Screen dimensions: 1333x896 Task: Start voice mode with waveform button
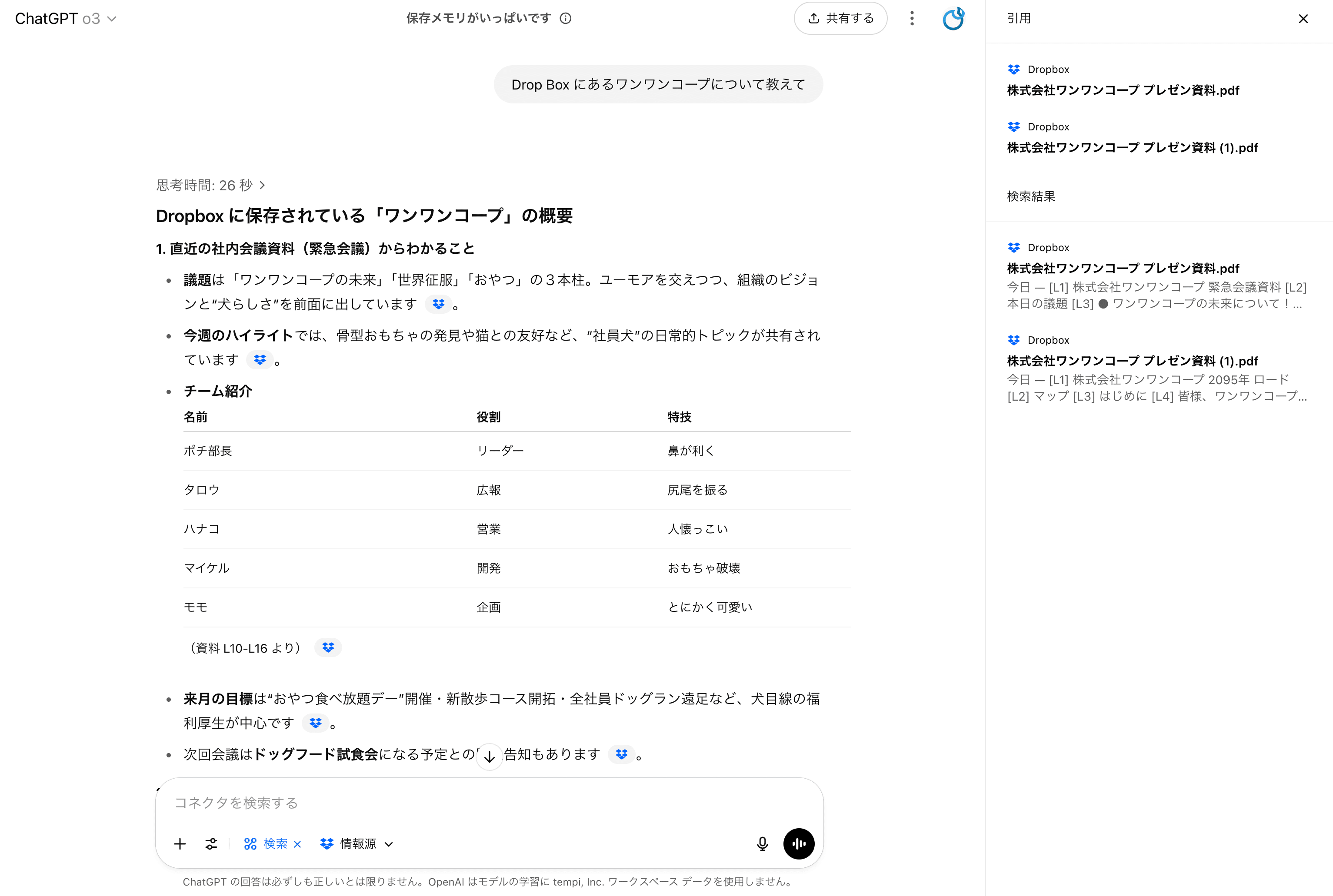pos(799,844)
